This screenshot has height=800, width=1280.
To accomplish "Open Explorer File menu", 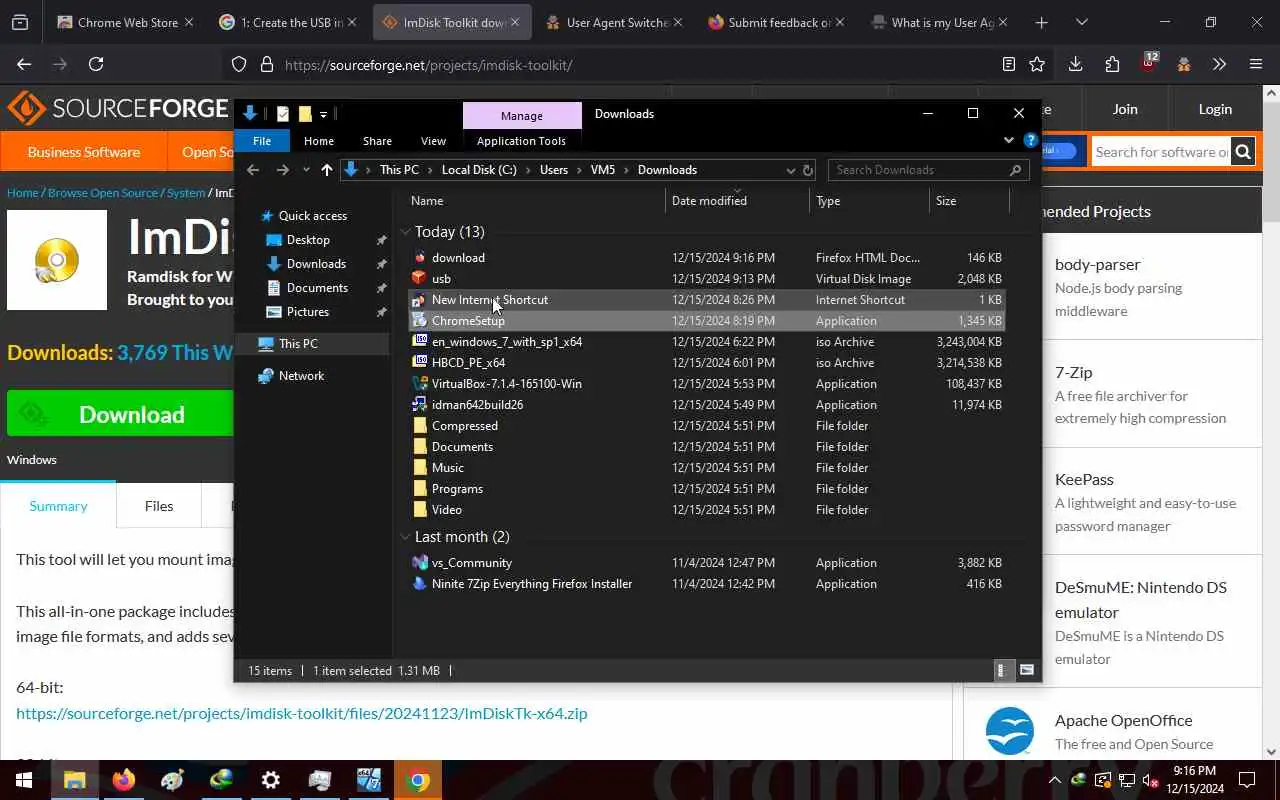I will (x=262, y=141).
